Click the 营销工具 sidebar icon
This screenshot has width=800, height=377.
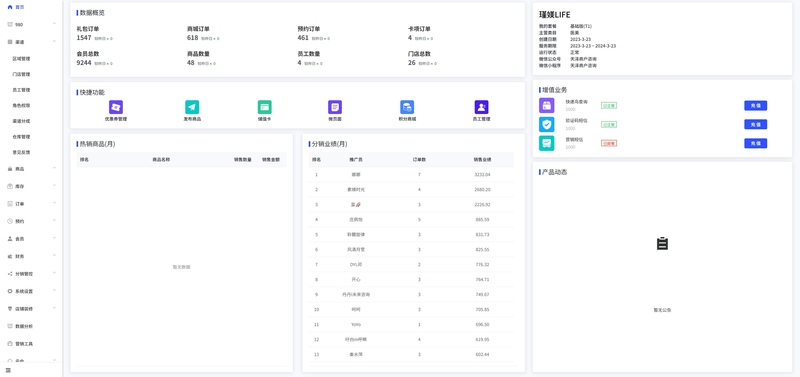click(x=10, y=344)
